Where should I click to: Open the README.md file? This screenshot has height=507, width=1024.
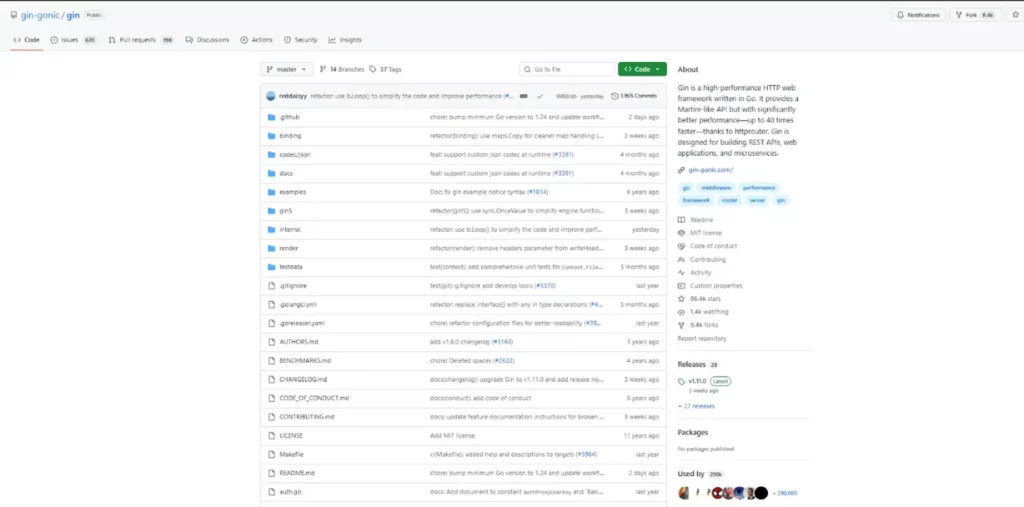coord(297,472)
